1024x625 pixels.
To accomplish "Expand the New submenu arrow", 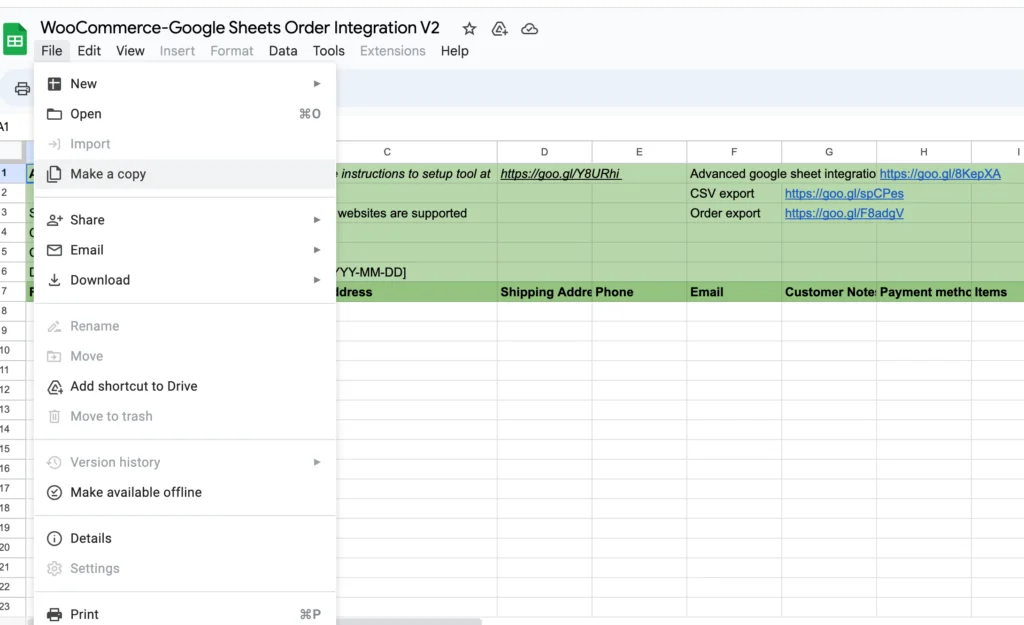I will point(317,84).
